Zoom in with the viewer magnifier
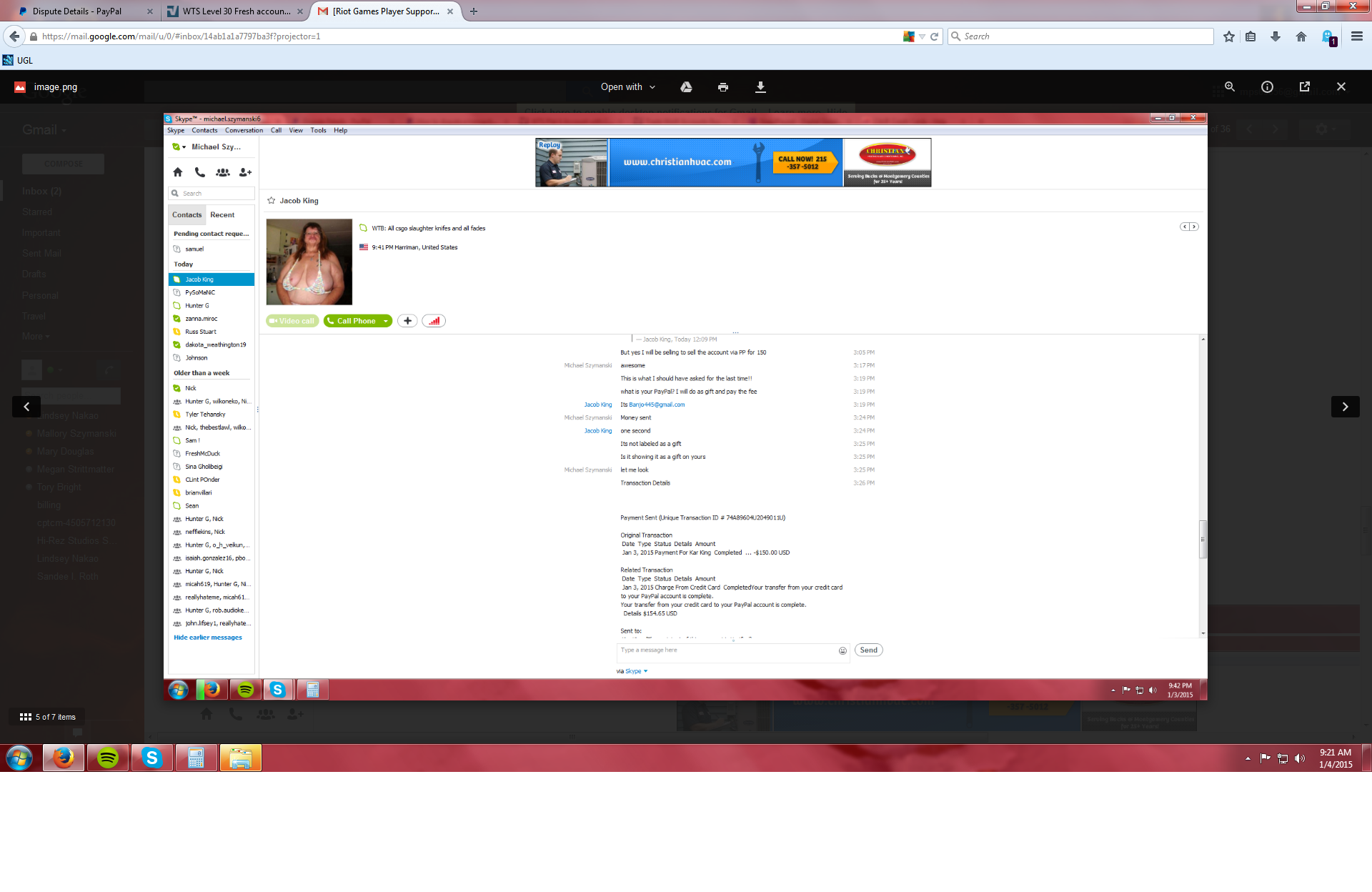Viewport: 1372px width, 892px height. (1230, 86)
